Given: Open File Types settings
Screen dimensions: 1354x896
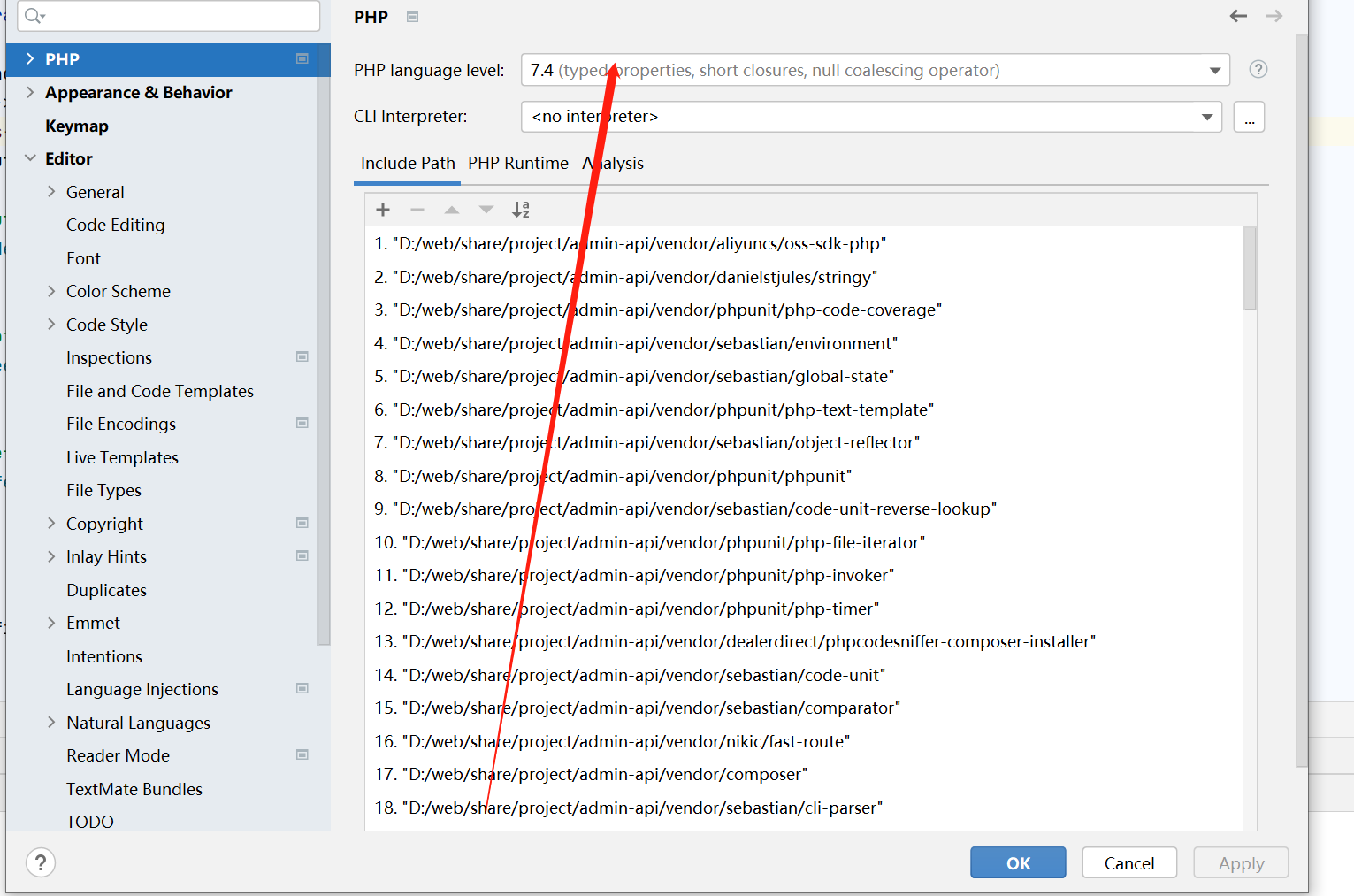Looking at the screenshot, I should [104, 490].
